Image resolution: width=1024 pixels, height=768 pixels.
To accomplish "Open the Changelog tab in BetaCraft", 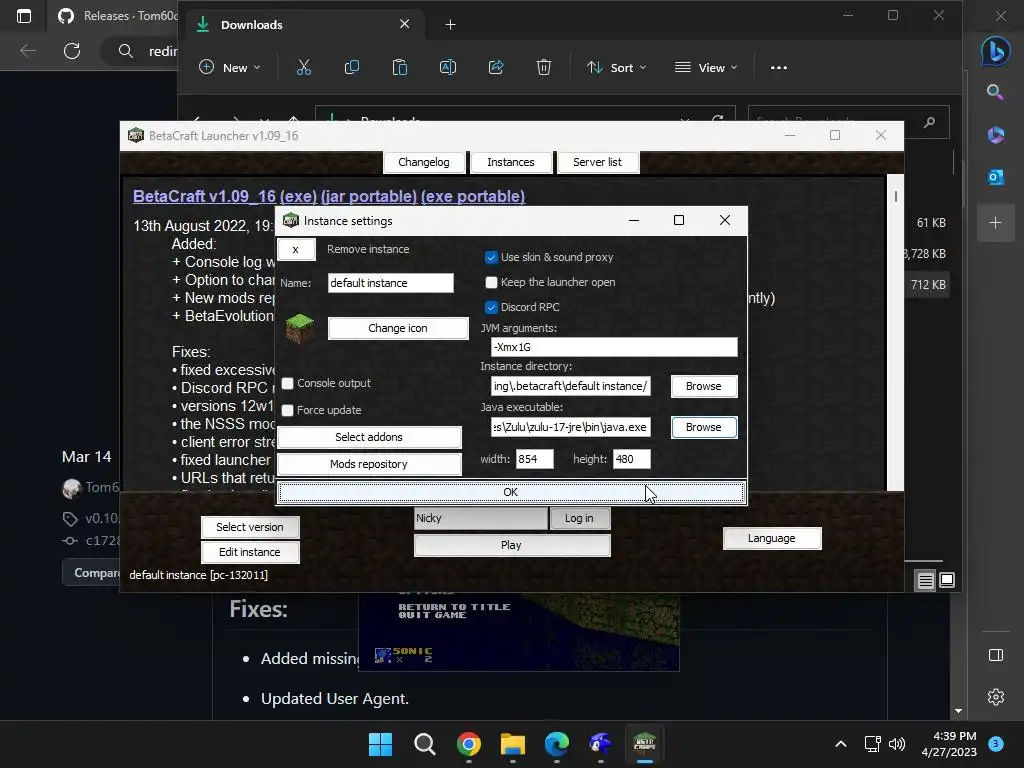I will click(424, 162).
